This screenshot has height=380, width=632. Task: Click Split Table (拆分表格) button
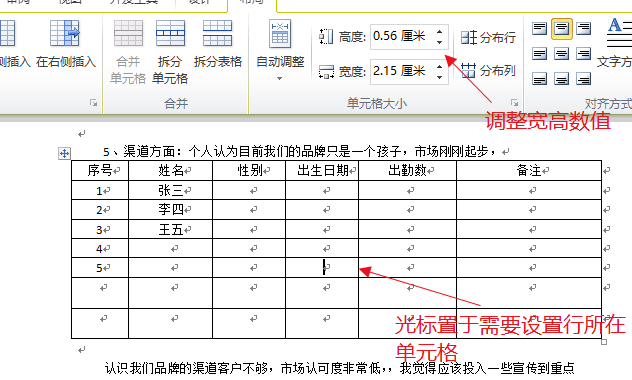coord(218,44)
